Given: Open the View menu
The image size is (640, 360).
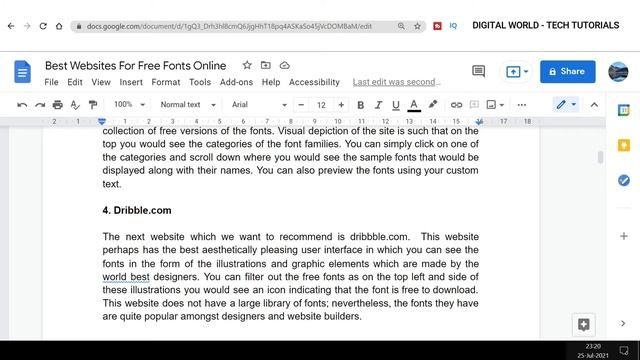Looking at the screenshot, I should (101, 82).
